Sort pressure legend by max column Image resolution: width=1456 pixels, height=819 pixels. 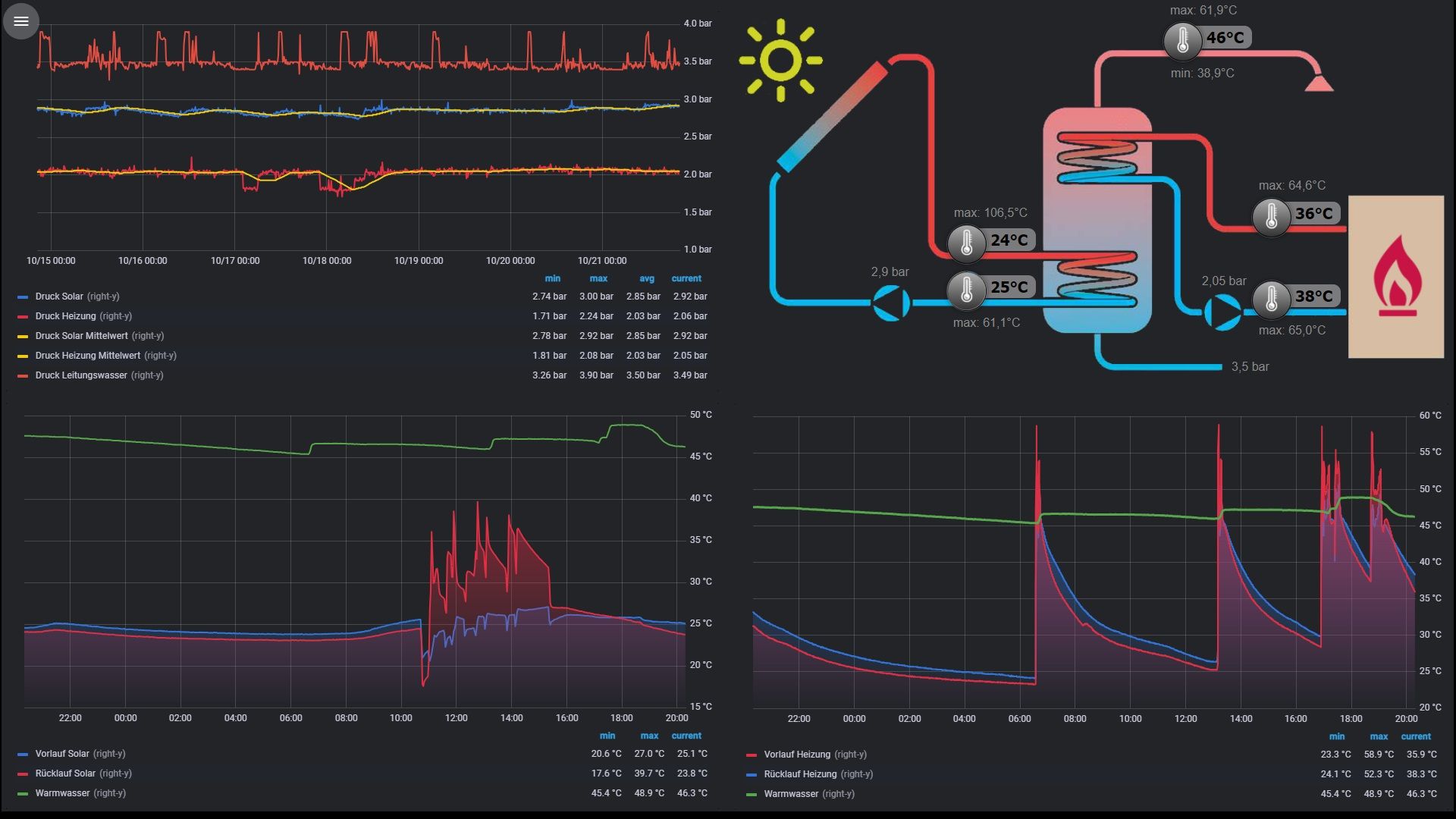pos(598,278)
